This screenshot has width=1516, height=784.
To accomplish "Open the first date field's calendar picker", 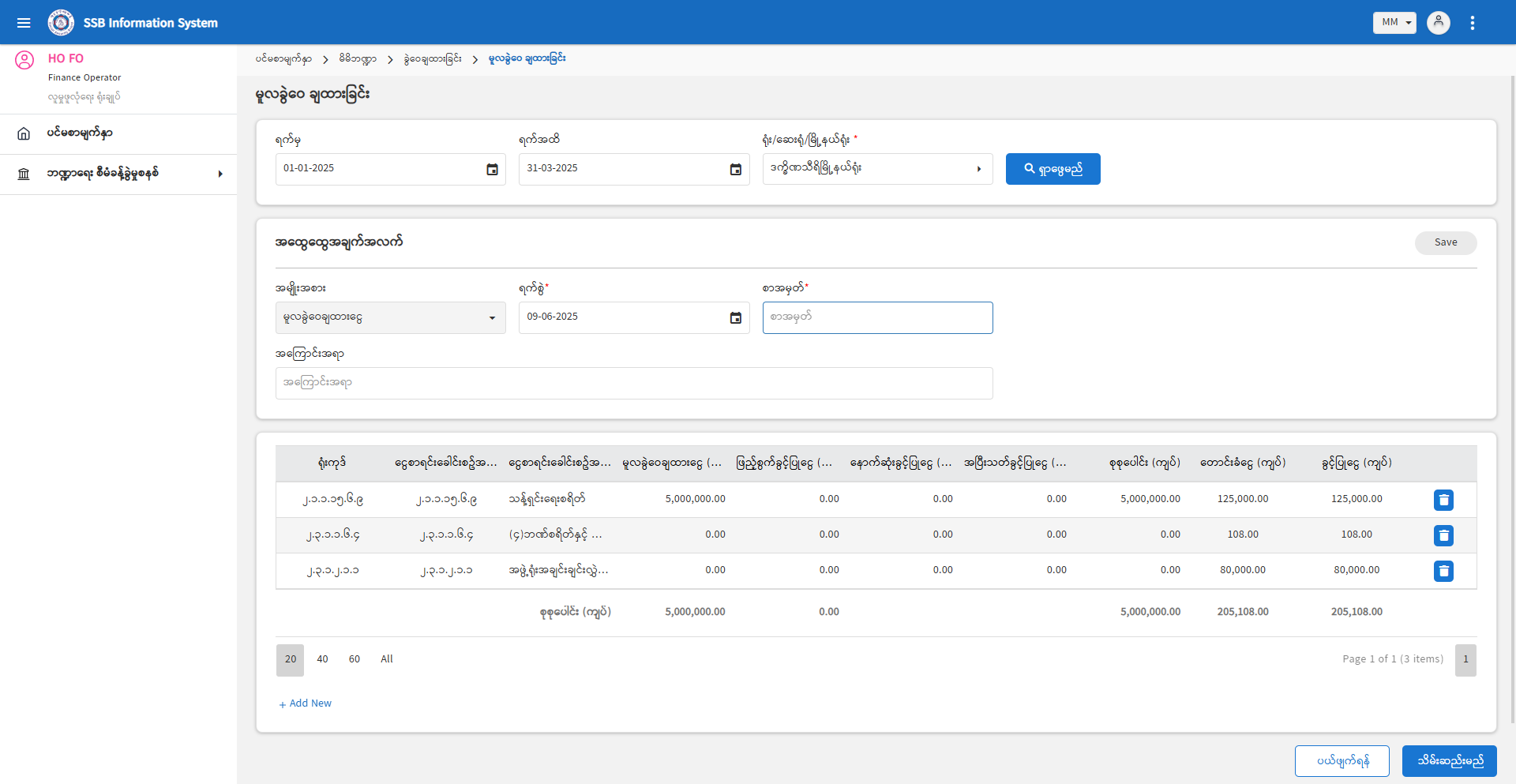I will (492, 169).
